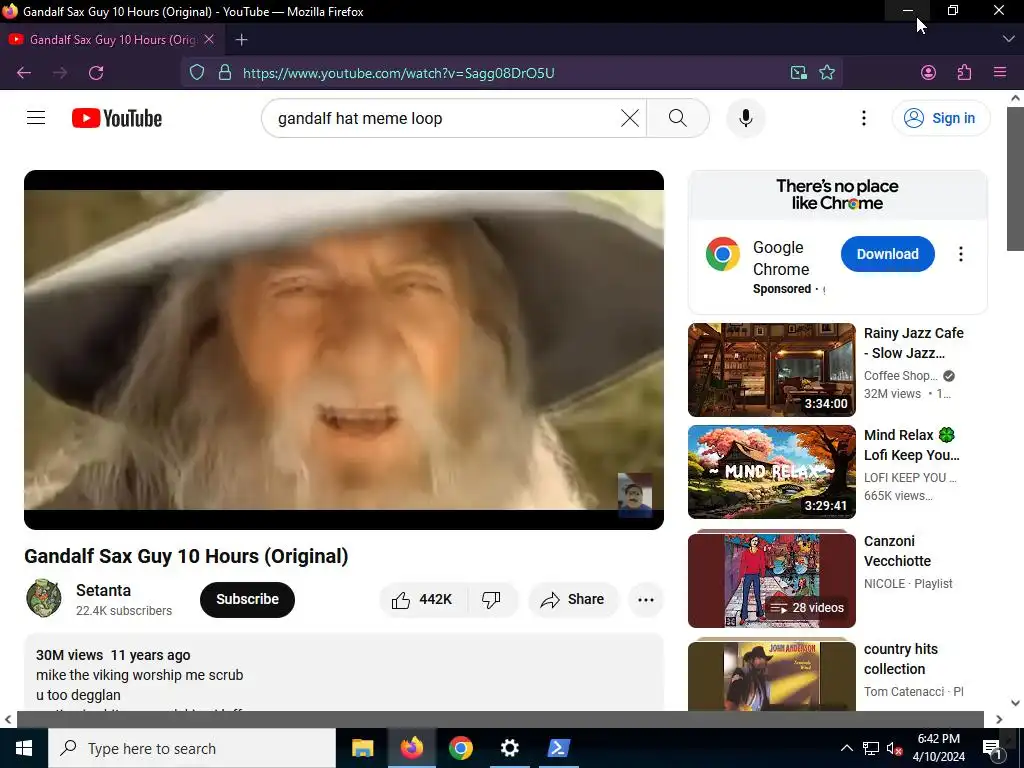Expand the list all tabs chevron

pyautogui.click(x=1008, y=40)
